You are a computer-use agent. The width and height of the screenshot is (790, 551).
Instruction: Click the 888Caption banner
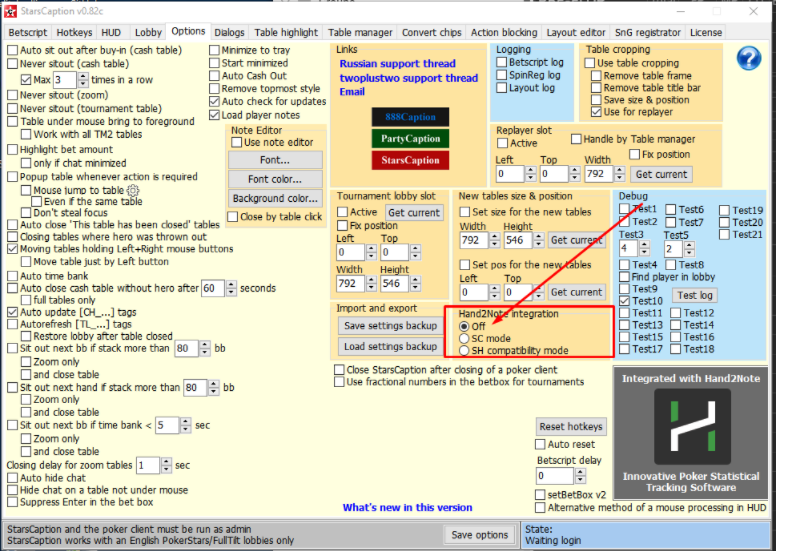point(410,117)
